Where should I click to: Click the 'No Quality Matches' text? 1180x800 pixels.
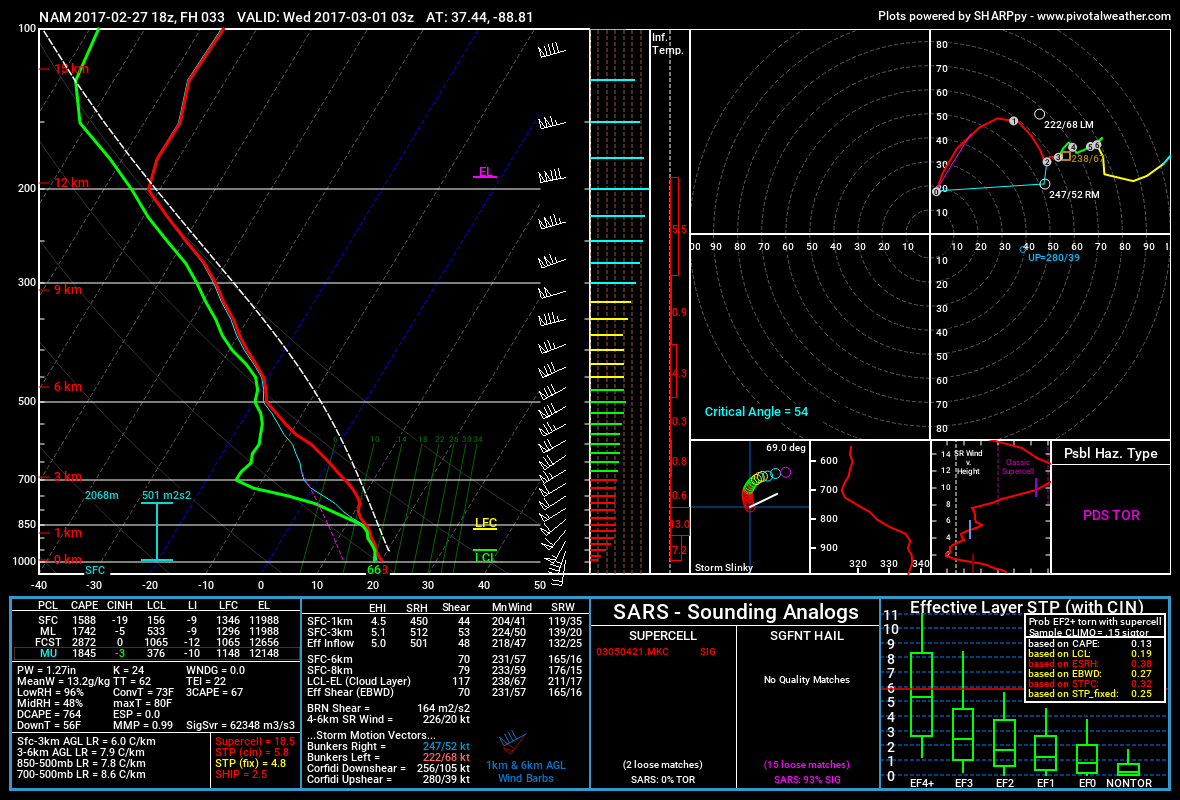[x=807, y=680]
